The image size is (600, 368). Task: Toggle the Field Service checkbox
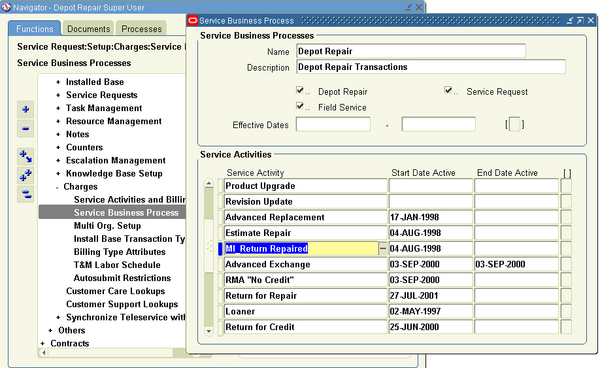click(x=300, y=106)
